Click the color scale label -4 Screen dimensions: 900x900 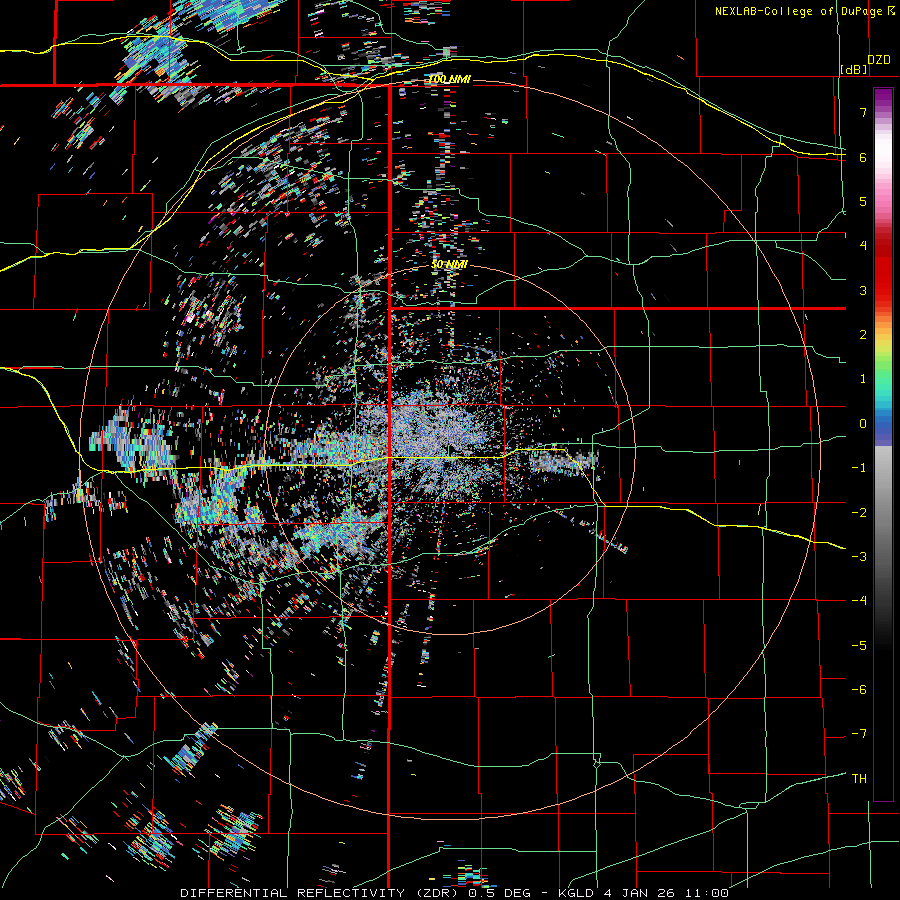pos(859,601)
